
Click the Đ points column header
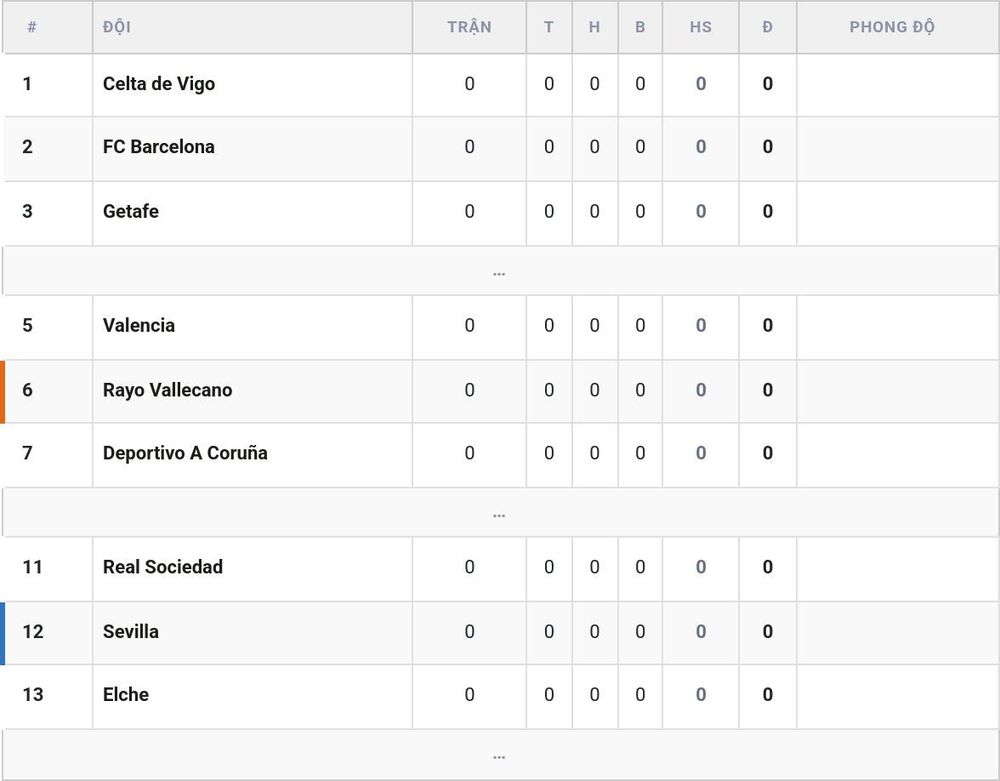(x=767, y=27)
